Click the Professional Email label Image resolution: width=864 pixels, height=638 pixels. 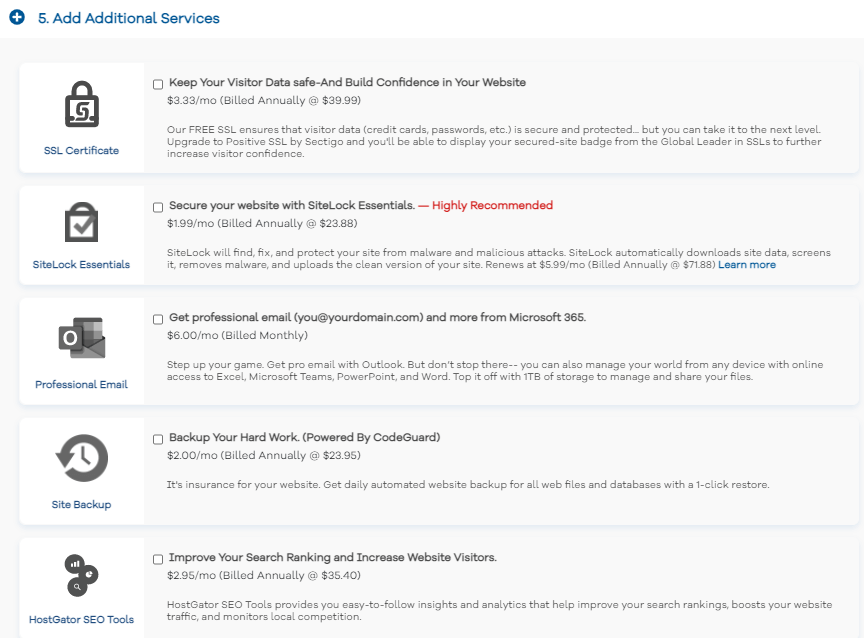click(82, 385)
